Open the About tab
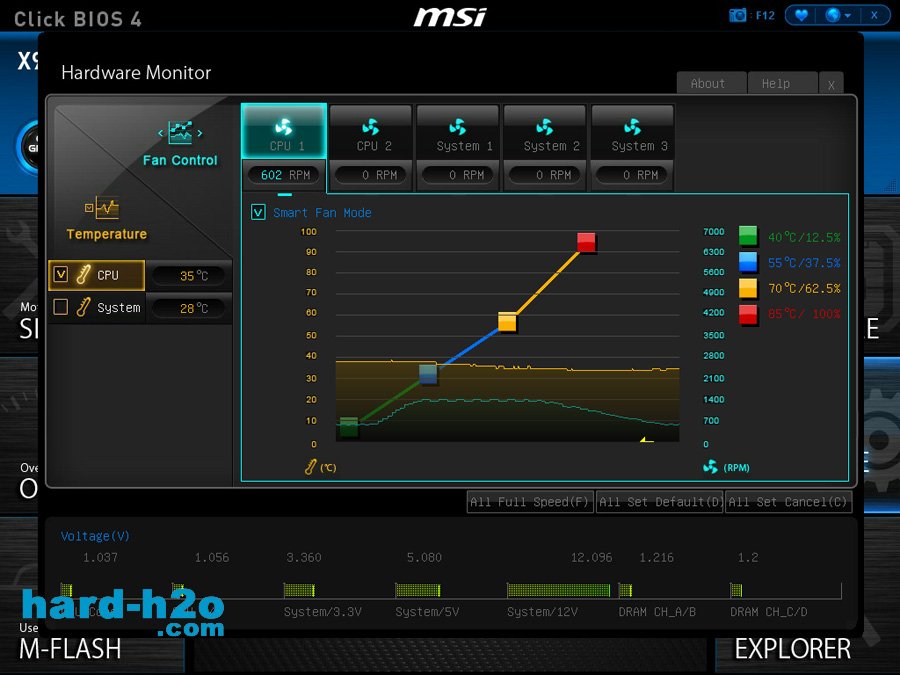This screenshot has height=675, width=900. (x=711, y=83)
